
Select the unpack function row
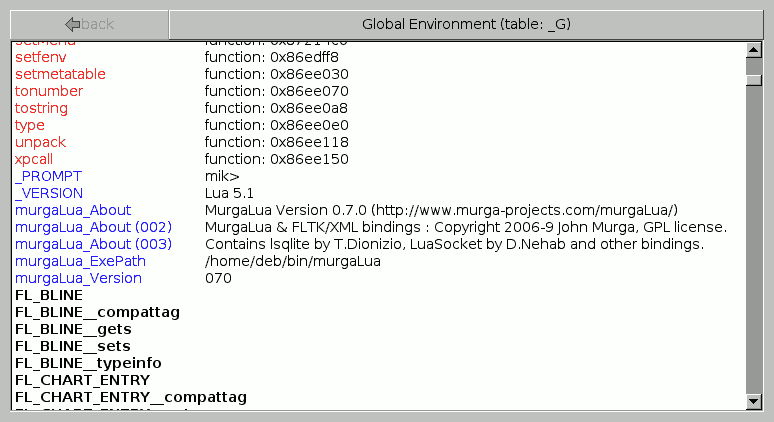pyautogui.click(x=40, y=142)
